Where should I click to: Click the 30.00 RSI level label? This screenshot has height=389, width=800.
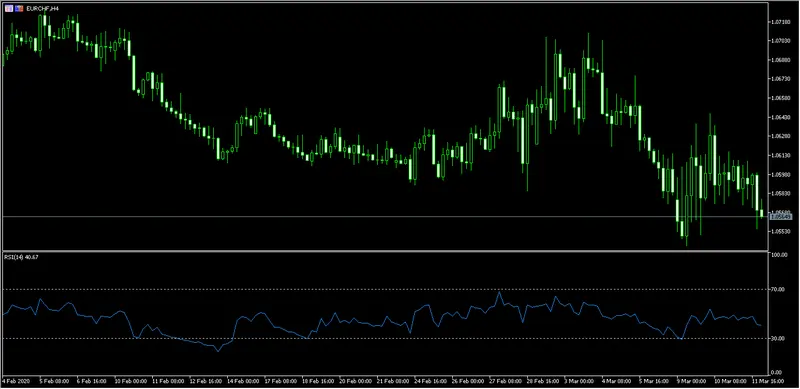click(x=779, y=338)
